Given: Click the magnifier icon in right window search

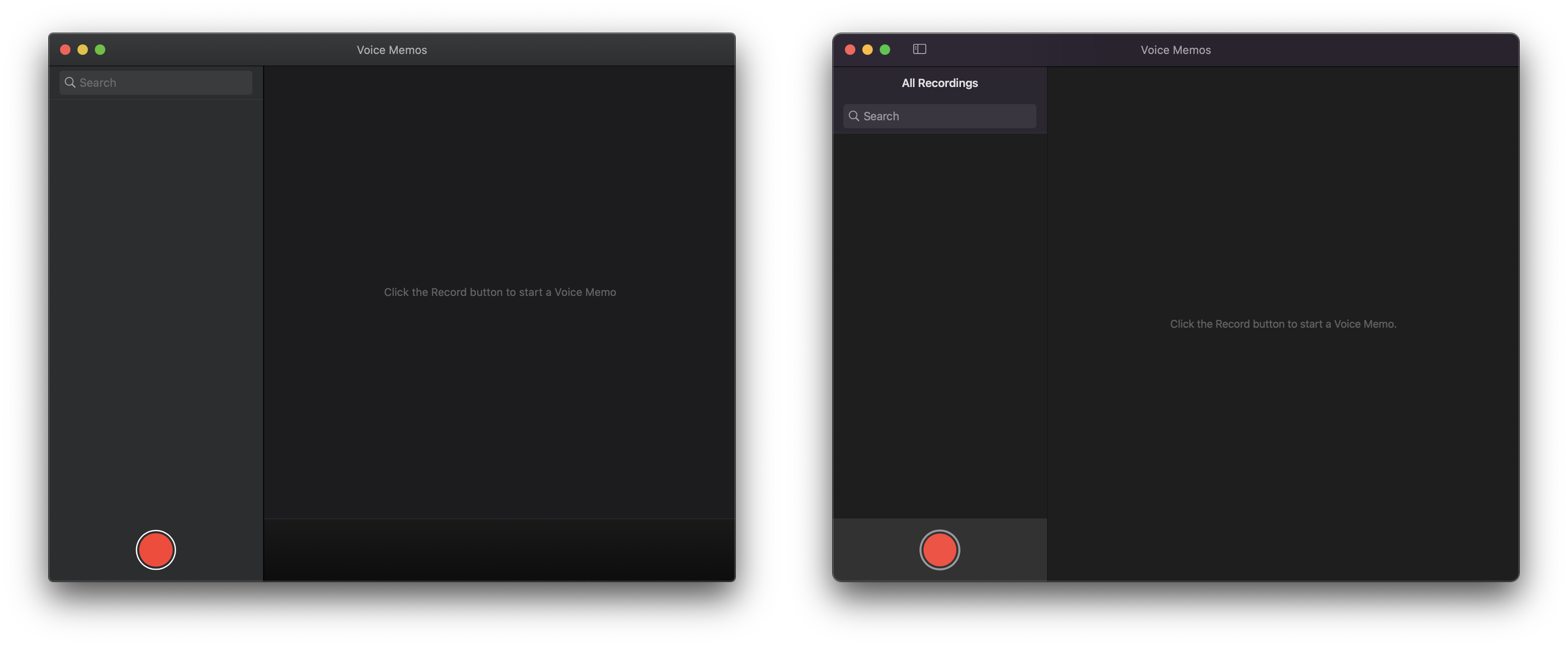Looking at the screenshot, I should point(854,116).
